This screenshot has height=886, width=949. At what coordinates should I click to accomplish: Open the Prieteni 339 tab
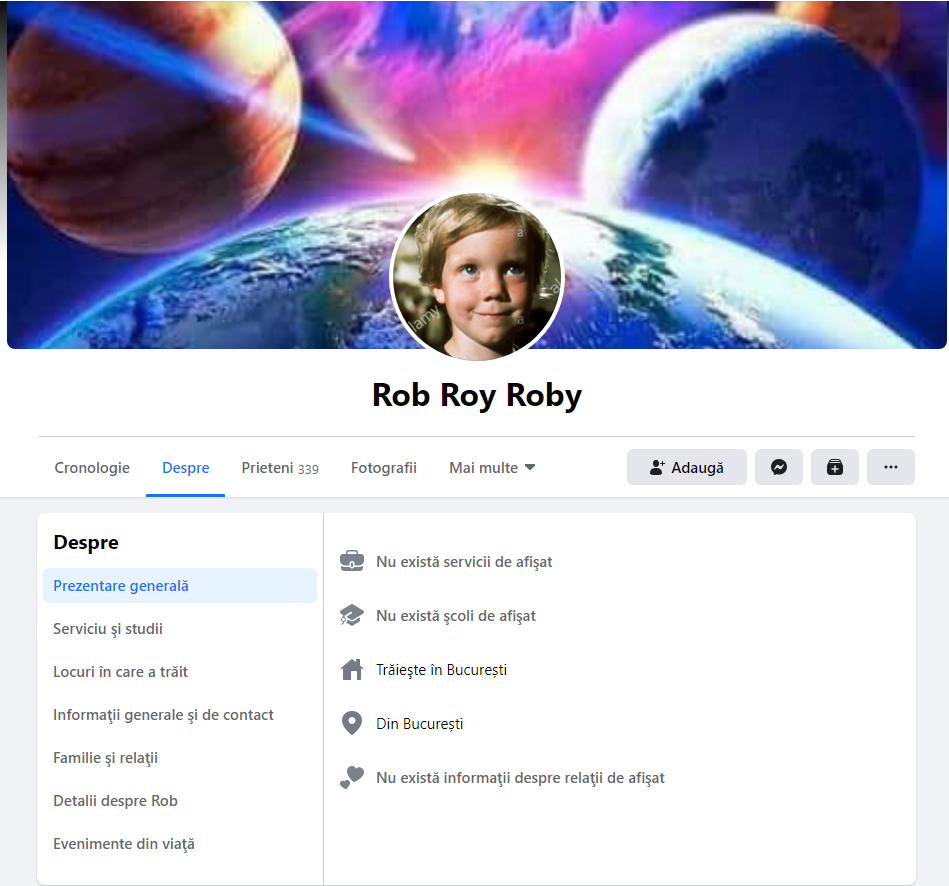coord(280,468)
